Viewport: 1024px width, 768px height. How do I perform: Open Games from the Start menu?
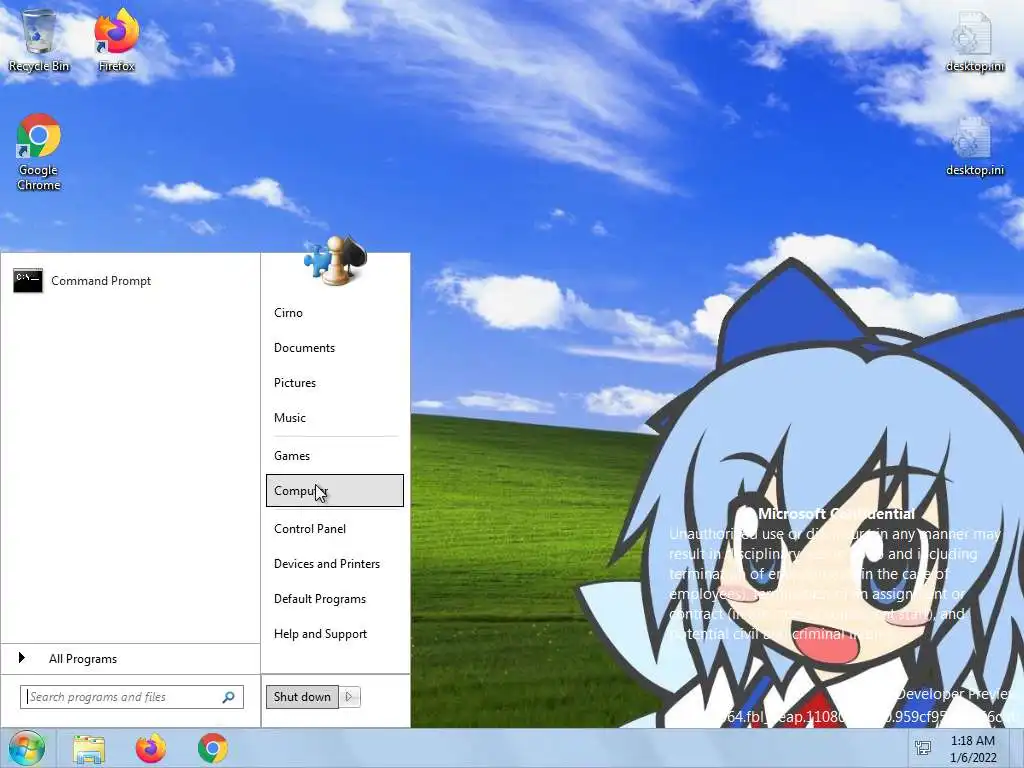coord(334,456)
